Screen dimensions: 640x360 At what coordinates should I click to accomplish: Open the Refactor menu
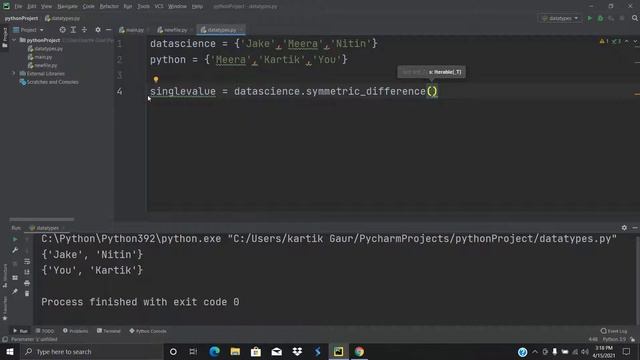pos(109,7)
